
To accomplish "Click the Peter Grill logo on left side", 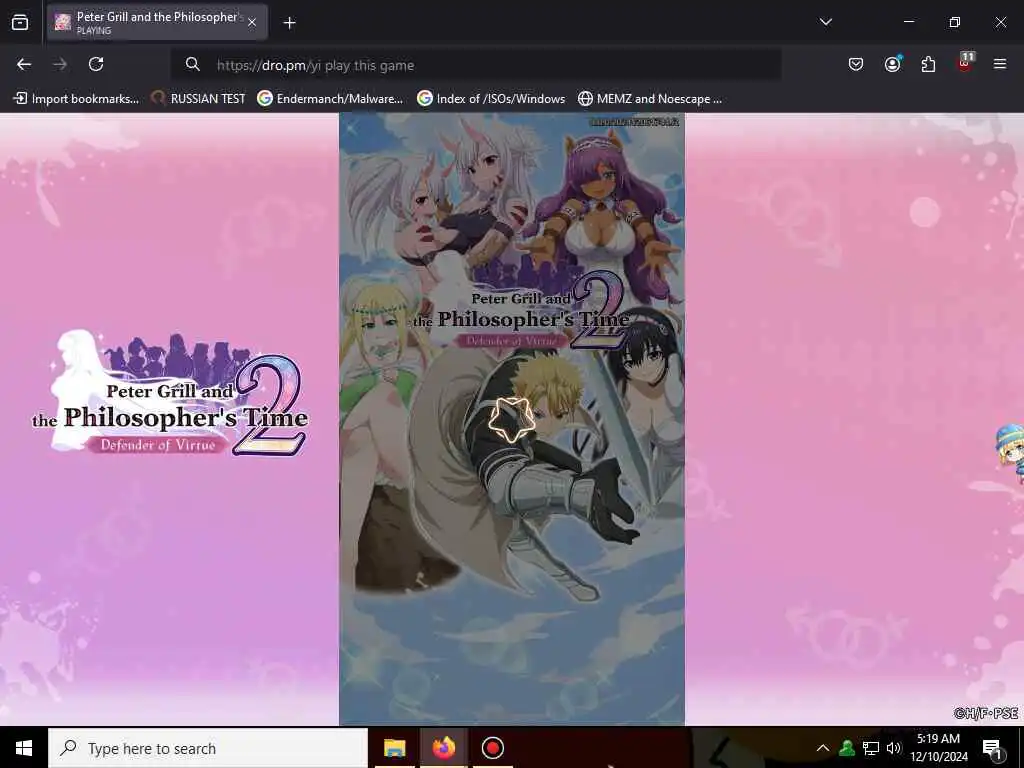I will coord(170,395).
